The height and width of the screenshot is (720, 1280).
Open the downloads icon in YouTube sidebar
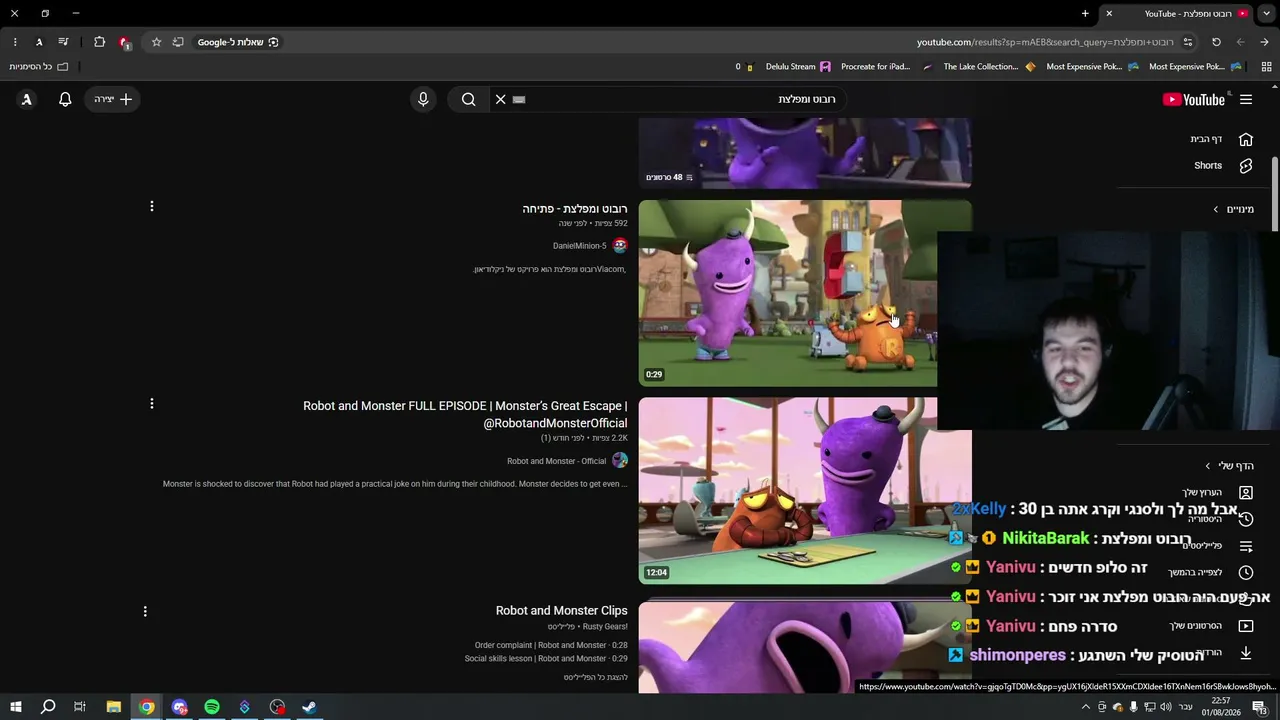pos(1246,652)
